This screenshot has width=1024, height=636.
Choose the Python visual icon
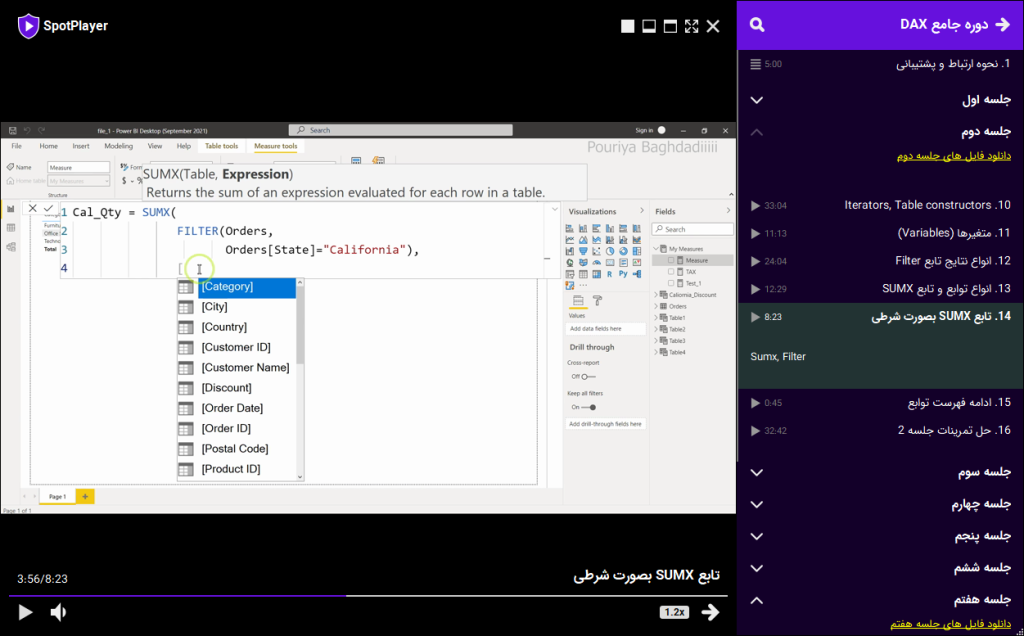point(623,274)
